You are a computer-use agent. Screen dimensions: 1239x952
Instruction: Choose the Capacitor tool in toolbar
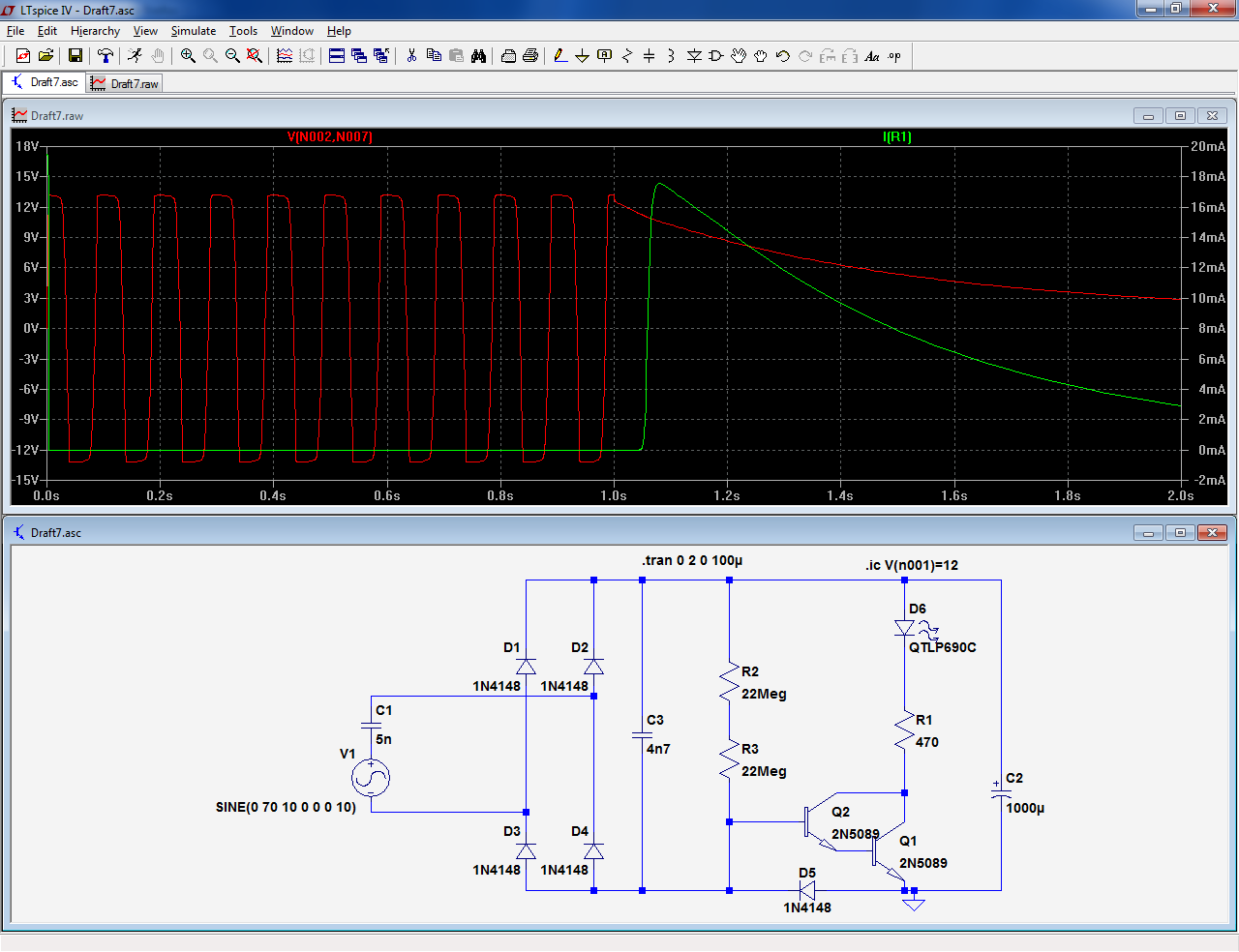click(649, 56)
